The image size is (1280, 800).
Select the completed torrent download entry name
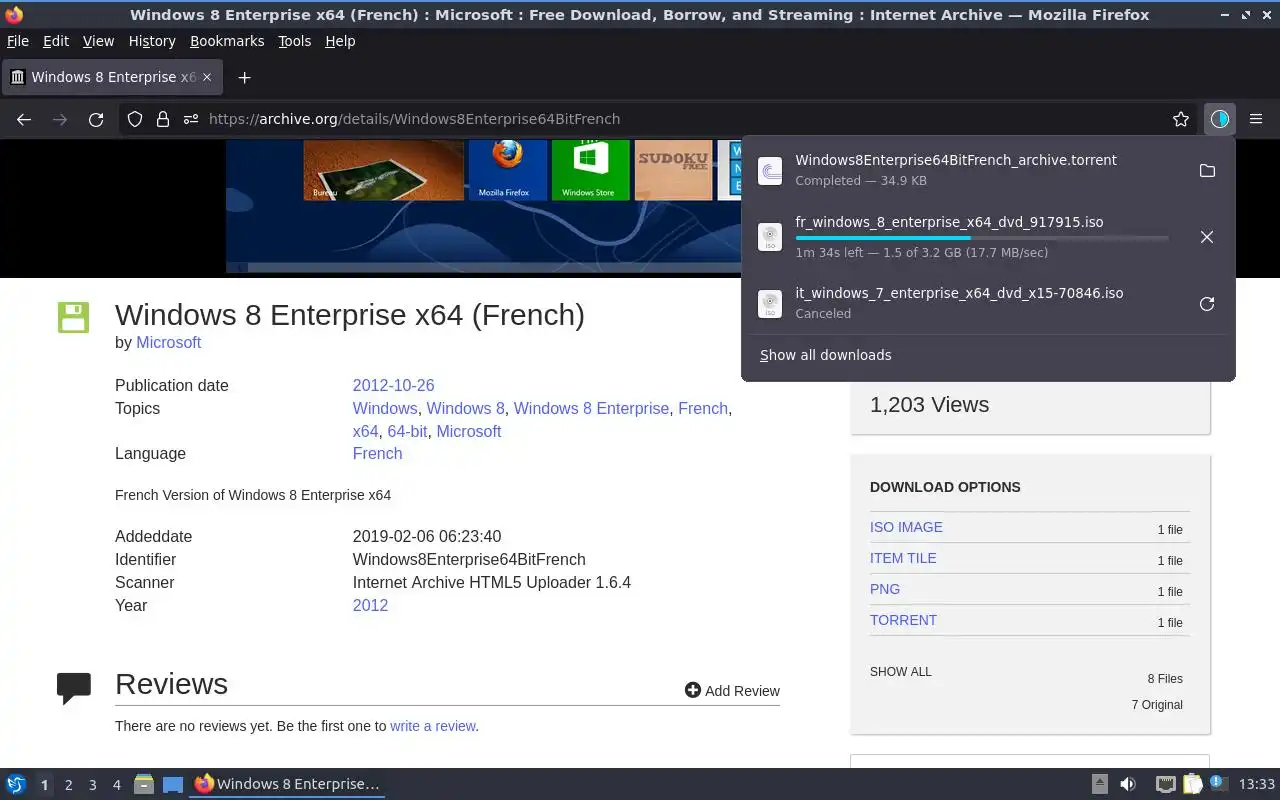click(956, 160)
